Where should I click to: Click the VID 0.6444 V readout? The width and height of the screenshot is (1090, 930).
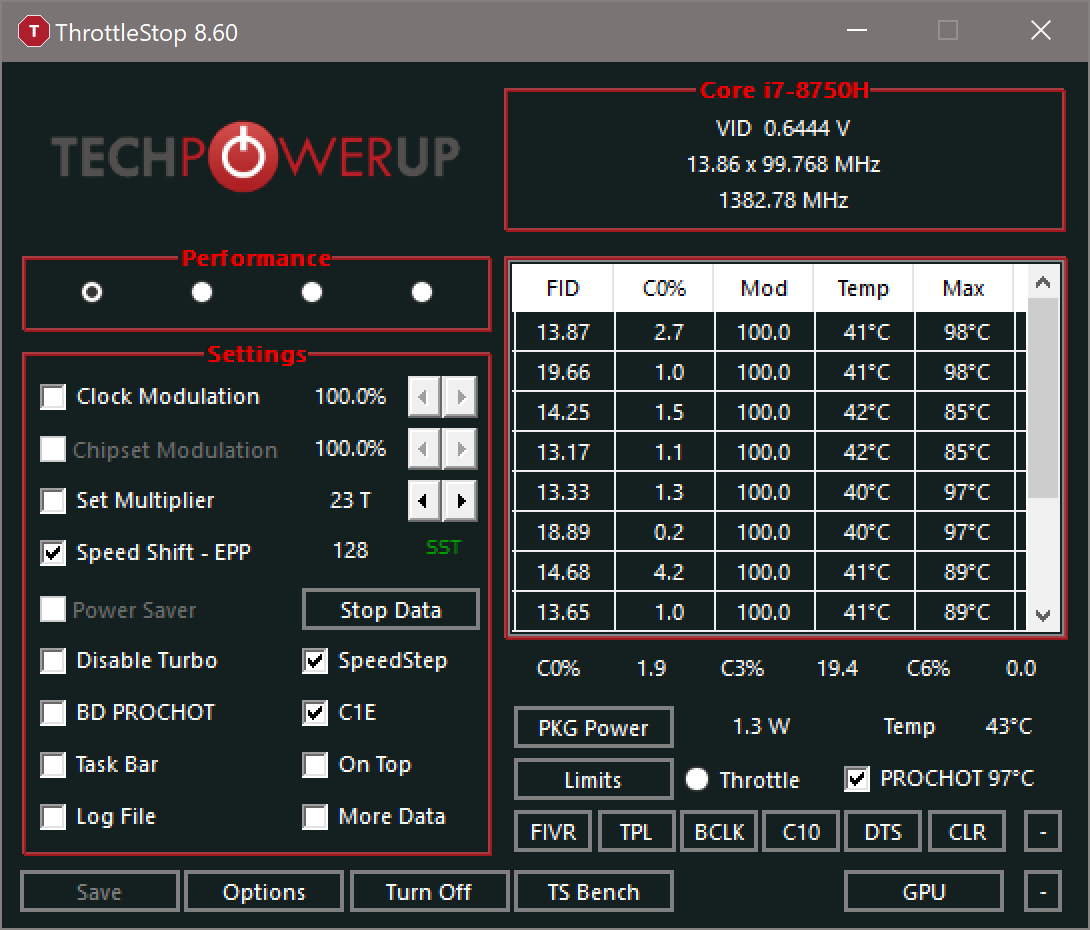pos(783,129)
